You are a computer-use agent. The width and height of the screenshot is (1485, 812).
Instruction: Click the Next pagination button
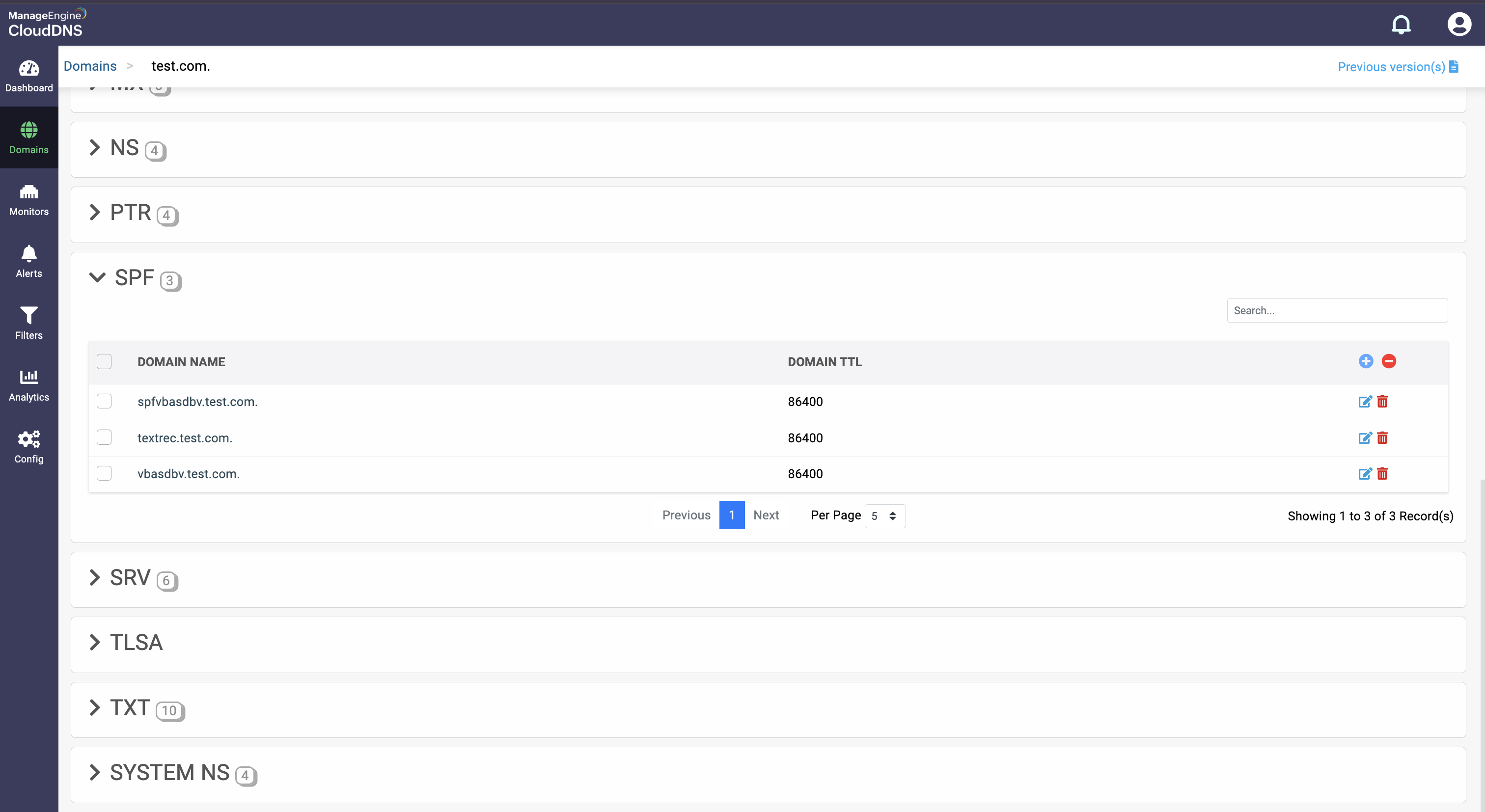click(x=766, y=515)
